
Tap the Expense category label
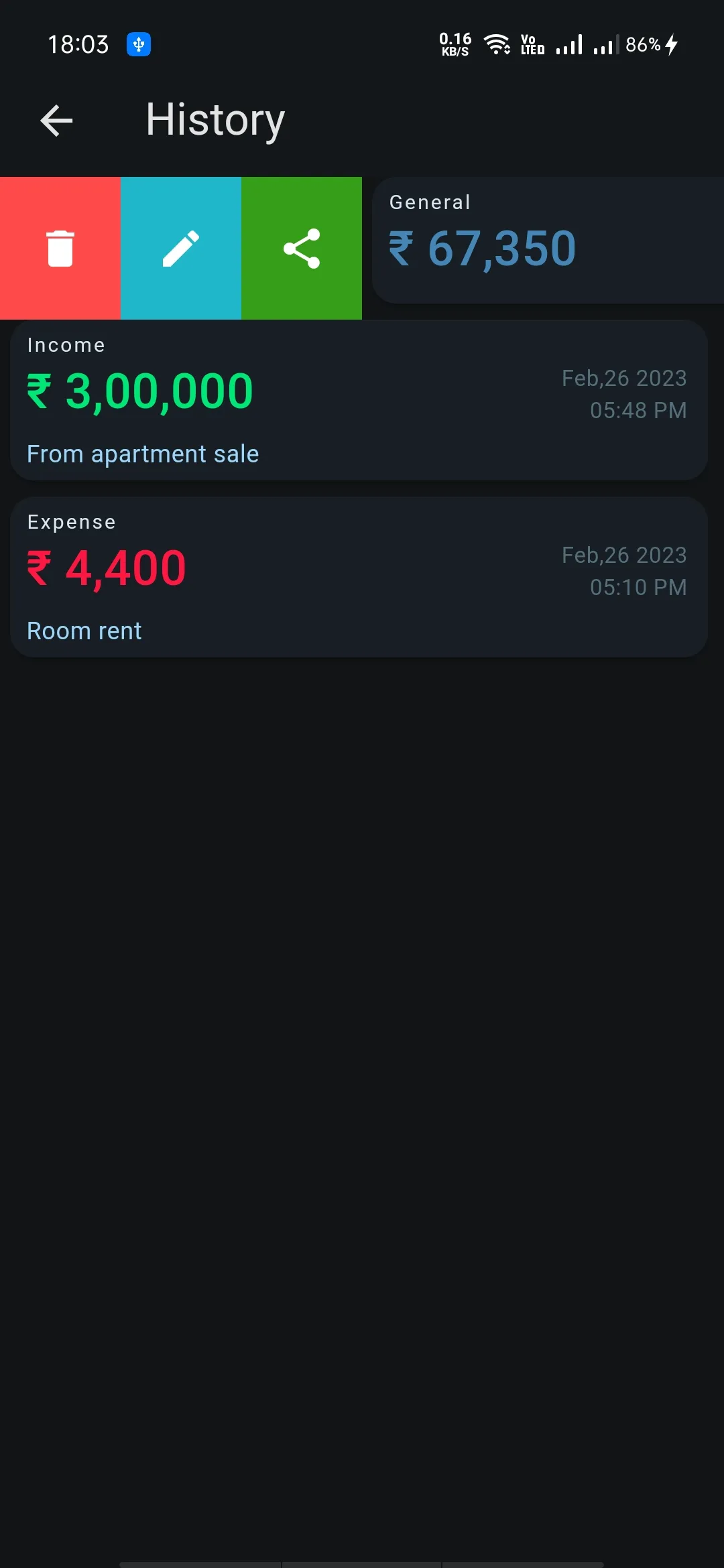pos(72,522)
